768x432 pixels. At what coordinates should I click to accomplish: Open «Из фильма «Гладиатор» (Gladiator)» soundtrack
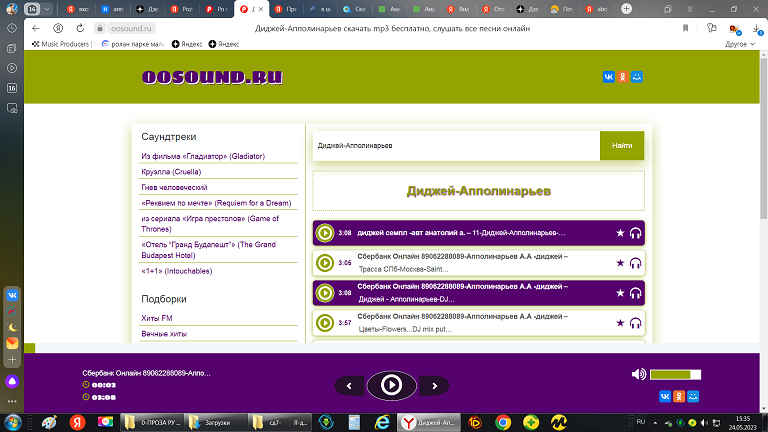(x=203, y=156)
